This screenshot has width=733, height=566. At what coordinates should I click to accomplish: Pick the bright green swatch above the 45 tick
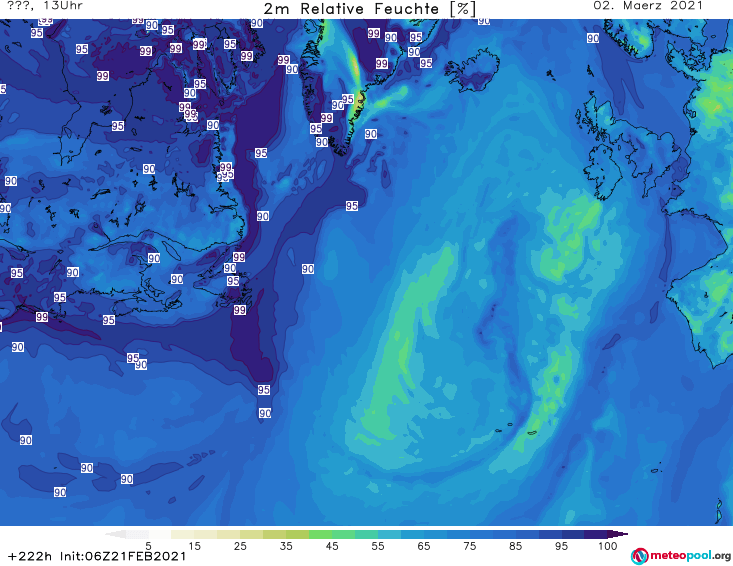point(320,534)
